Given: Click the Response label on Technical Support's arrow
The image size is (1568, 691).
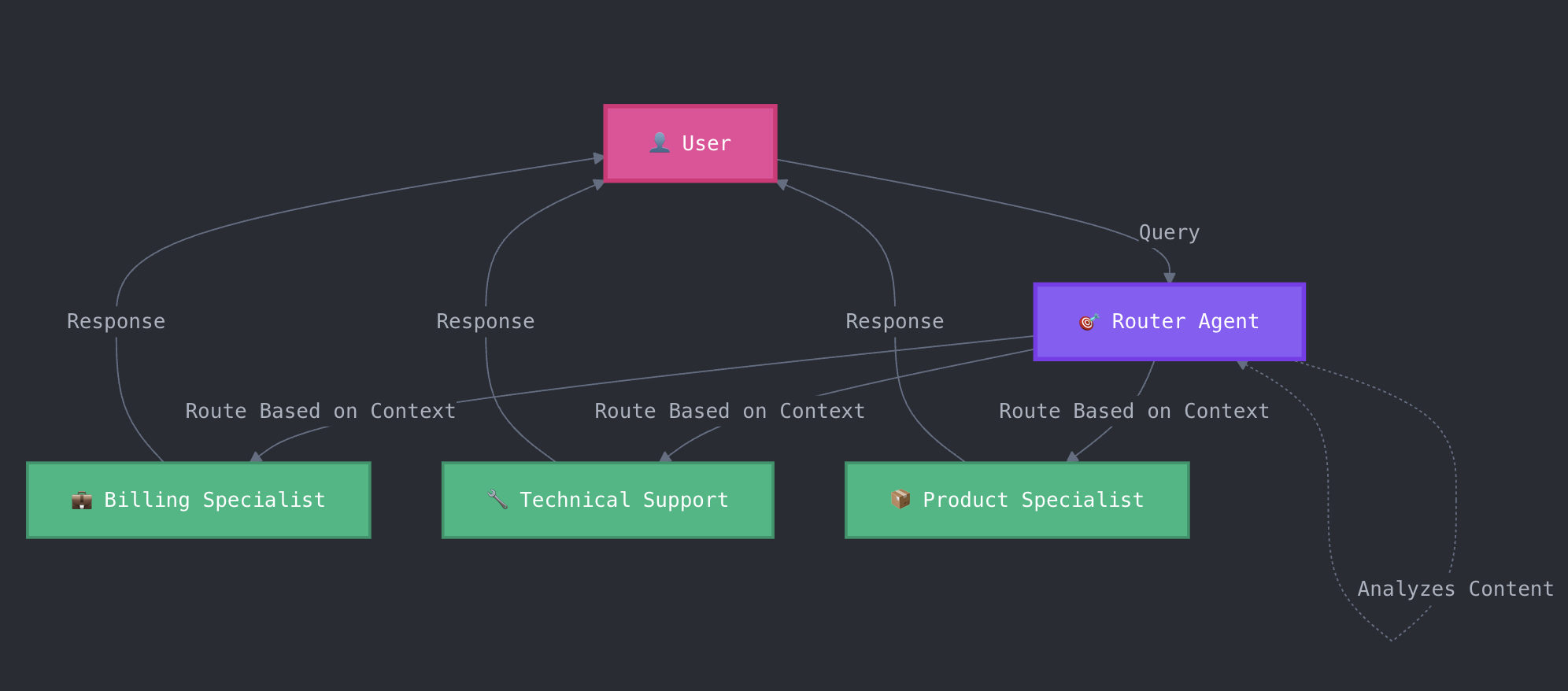Looking at the screenshot, I should [x=485, y=321].
